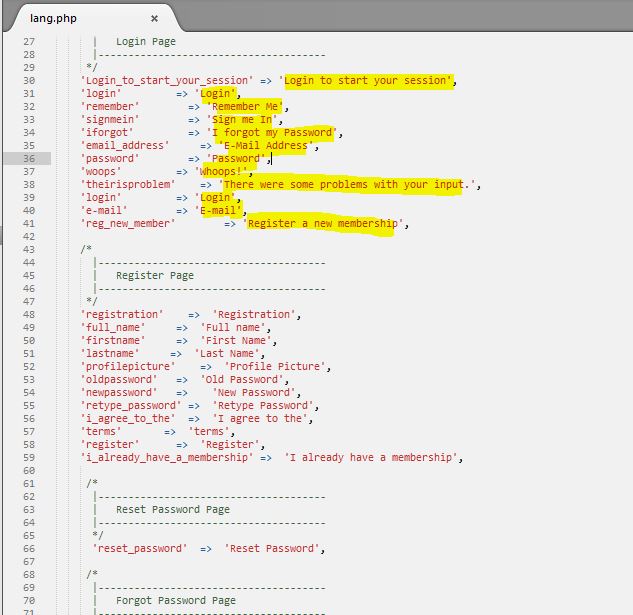Click line number 42 in the gutter
633x615 pixels.
click(29, 237)
